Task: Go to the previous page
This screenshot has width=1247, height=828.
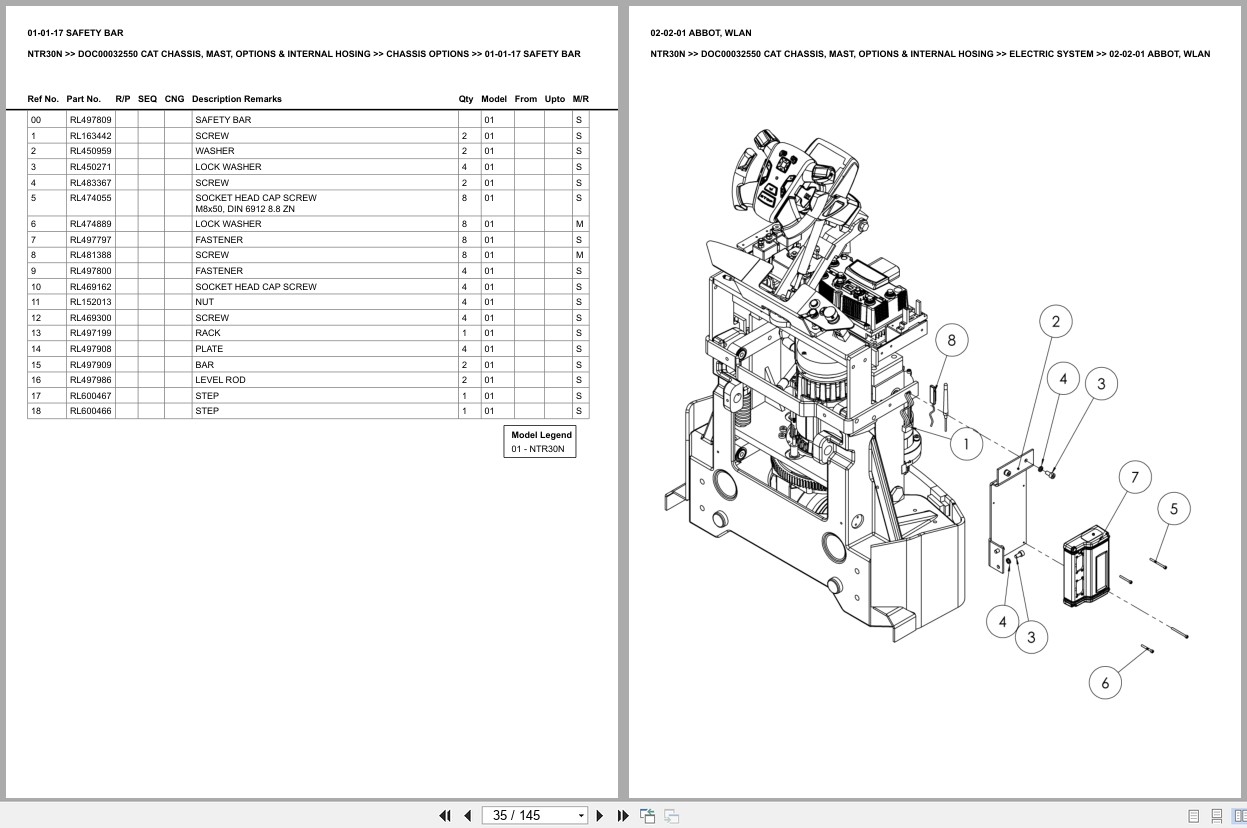Action: [467, 815]
